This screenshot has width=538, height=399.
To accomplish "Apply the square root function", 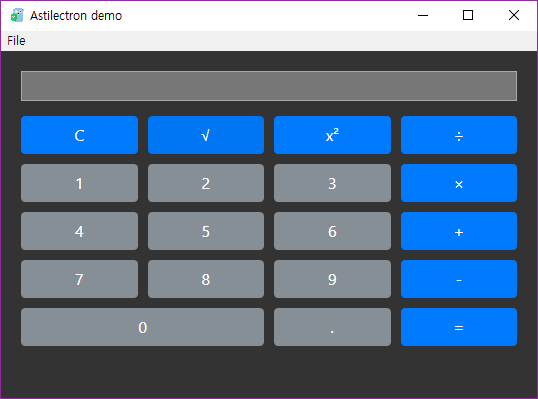I will [x=206, y=135].
